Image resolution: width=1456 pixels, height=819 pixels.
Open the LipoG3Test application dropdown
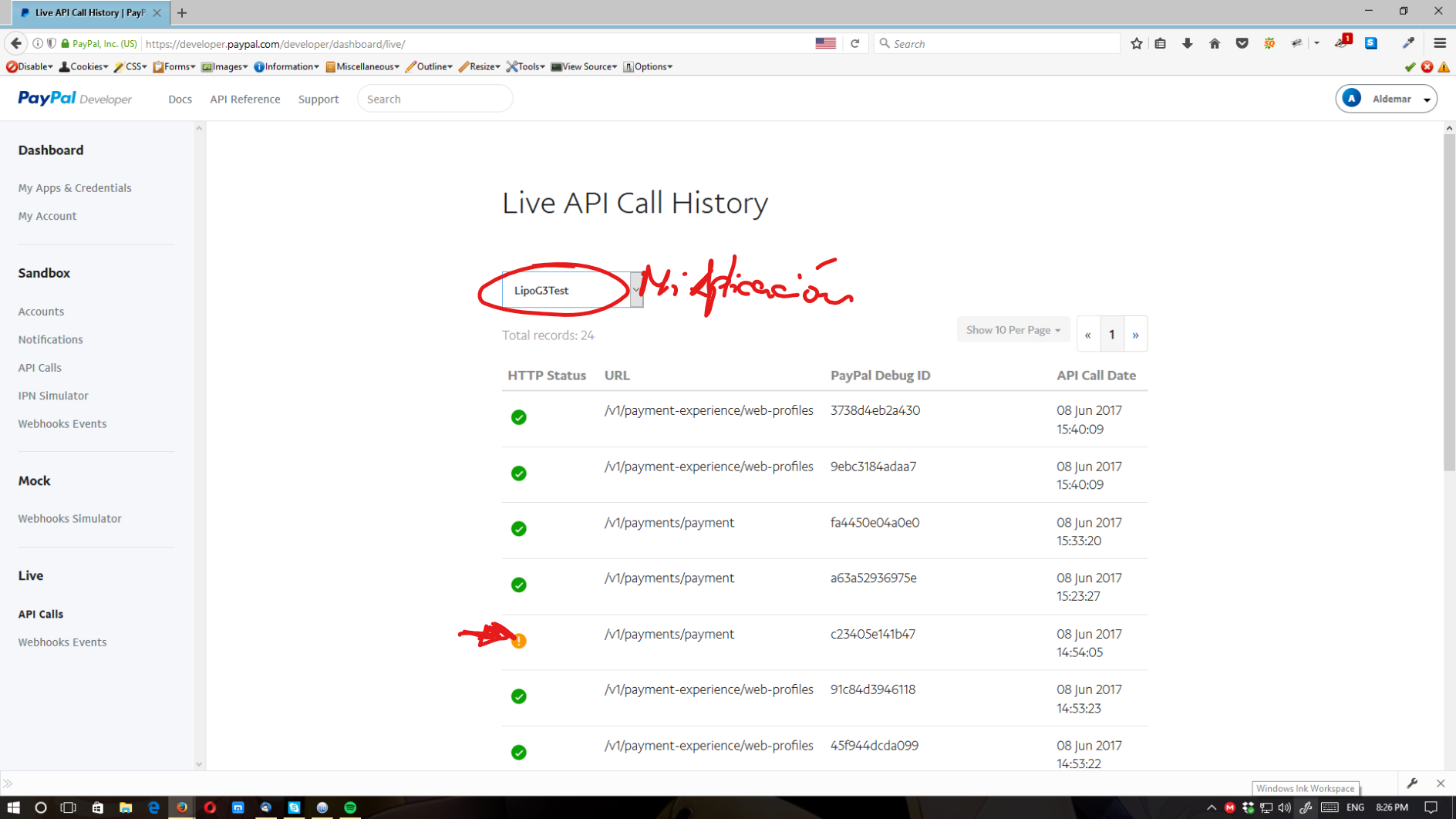[x=572, y=290]
